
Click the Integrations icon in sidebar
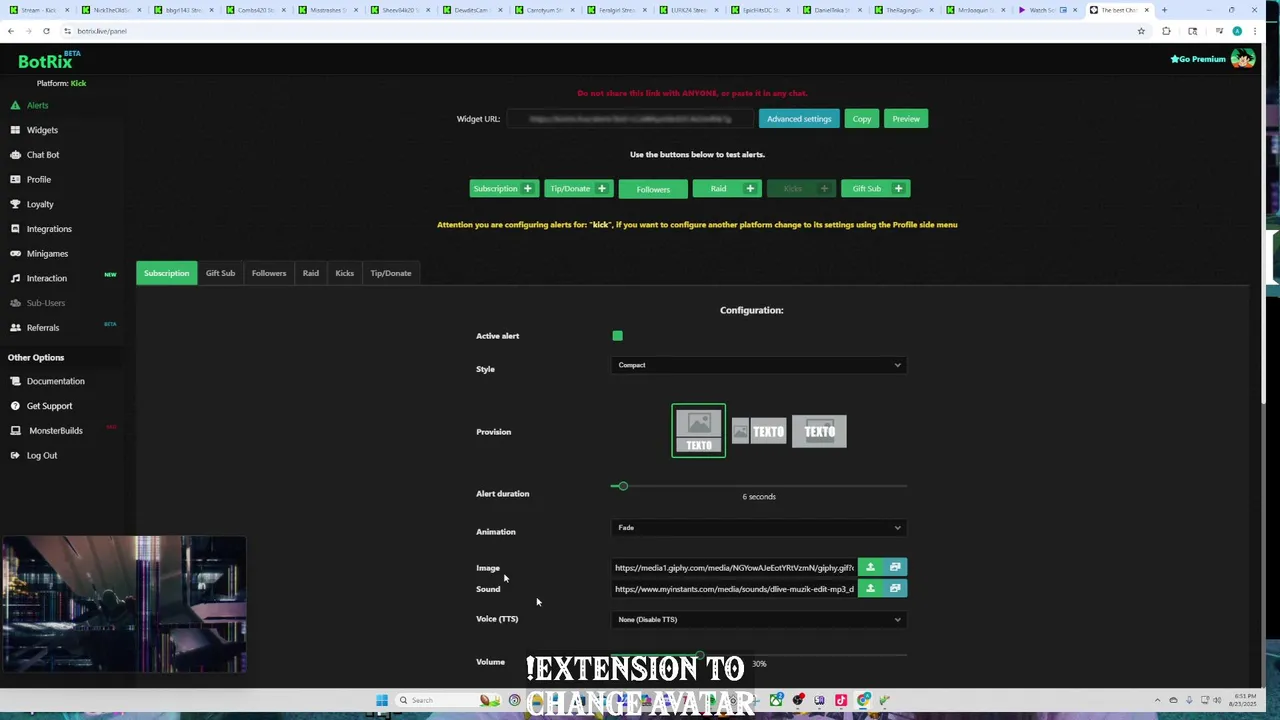coord(15,229)
